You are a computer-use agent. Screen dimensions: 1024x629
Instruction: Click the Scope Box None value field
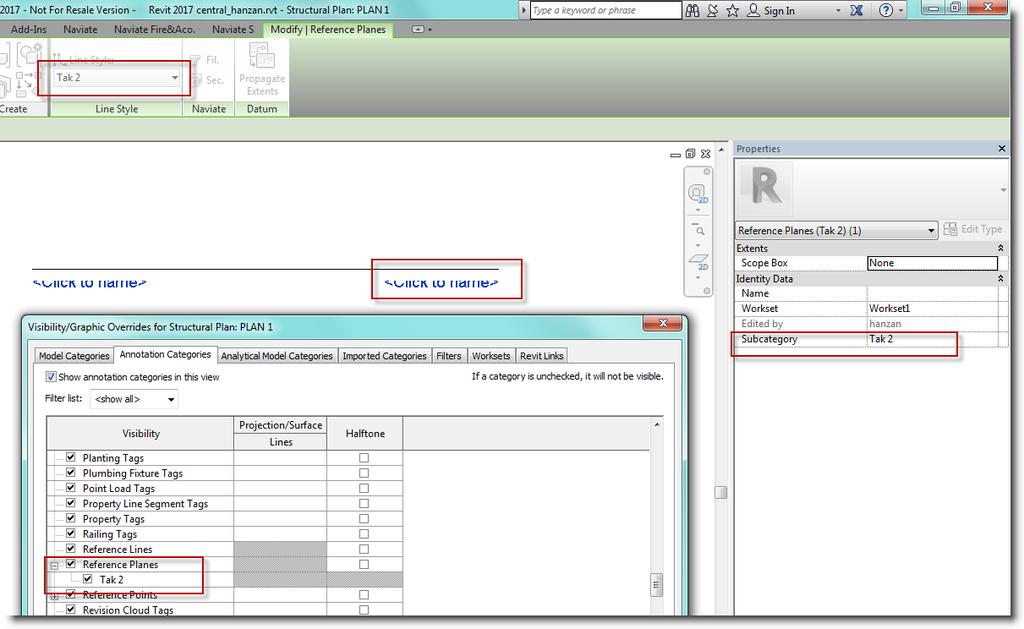932,263
